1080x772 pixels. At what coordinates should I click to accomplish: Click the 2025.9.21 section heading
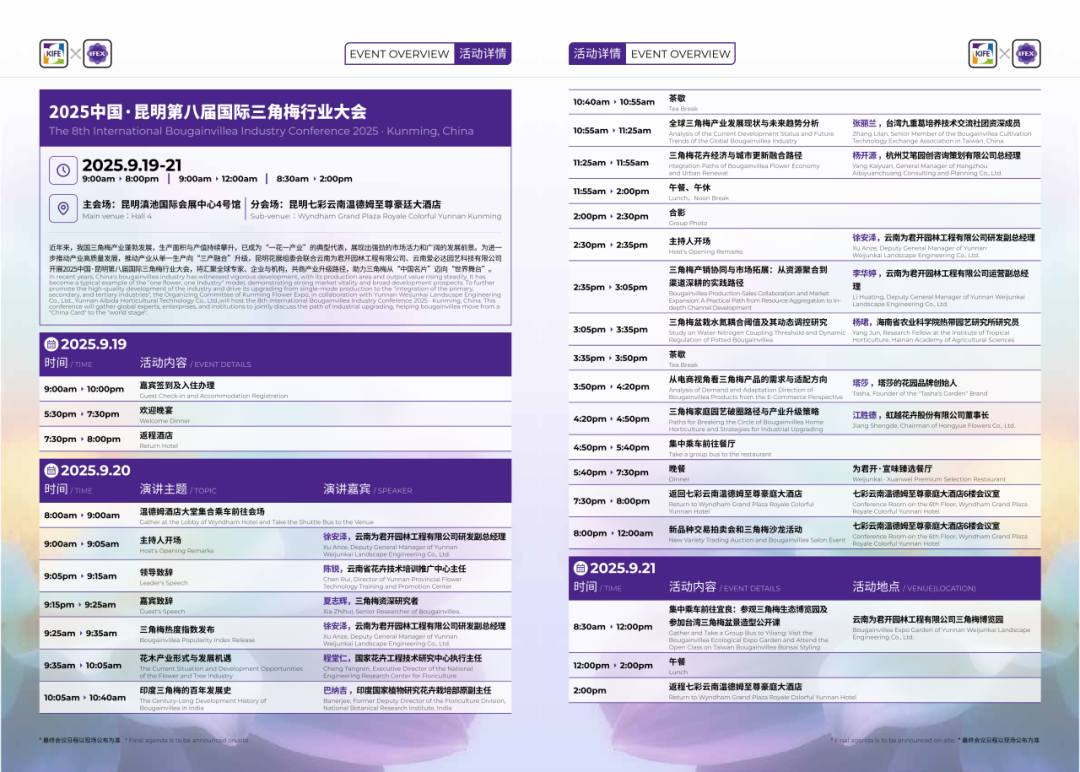pos(623,568)
